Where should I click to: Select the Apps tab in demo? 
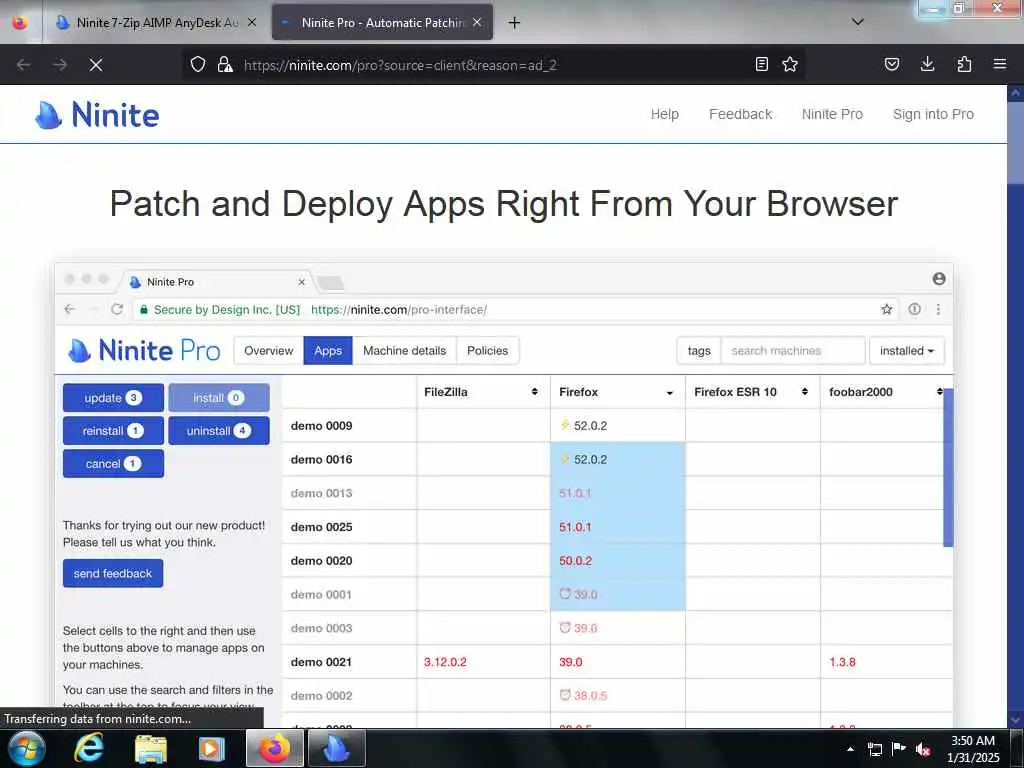pos(328,351)
